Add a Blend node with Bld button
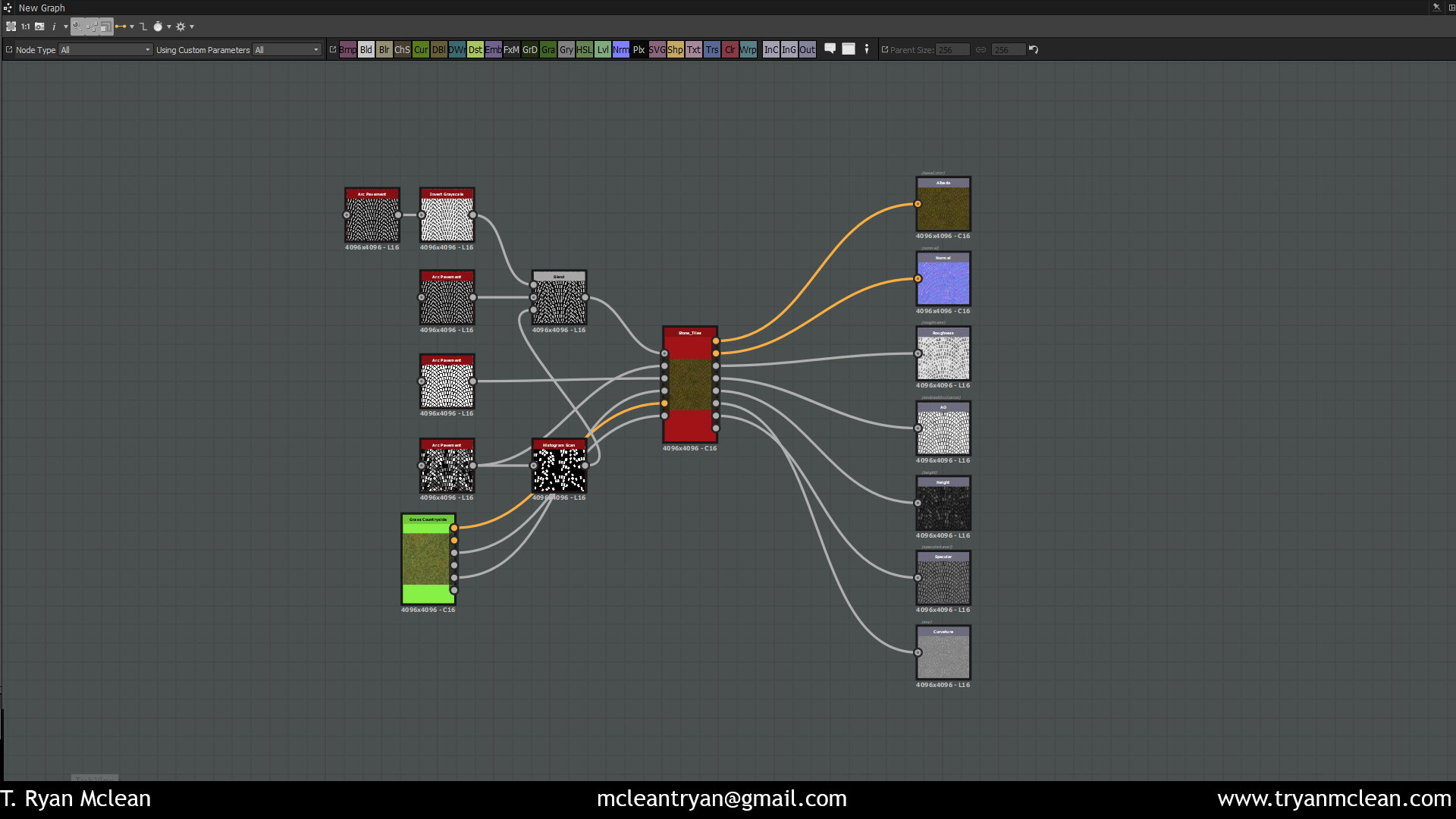1456x819 pixels. pyautogui.click(x=366, y=50)
